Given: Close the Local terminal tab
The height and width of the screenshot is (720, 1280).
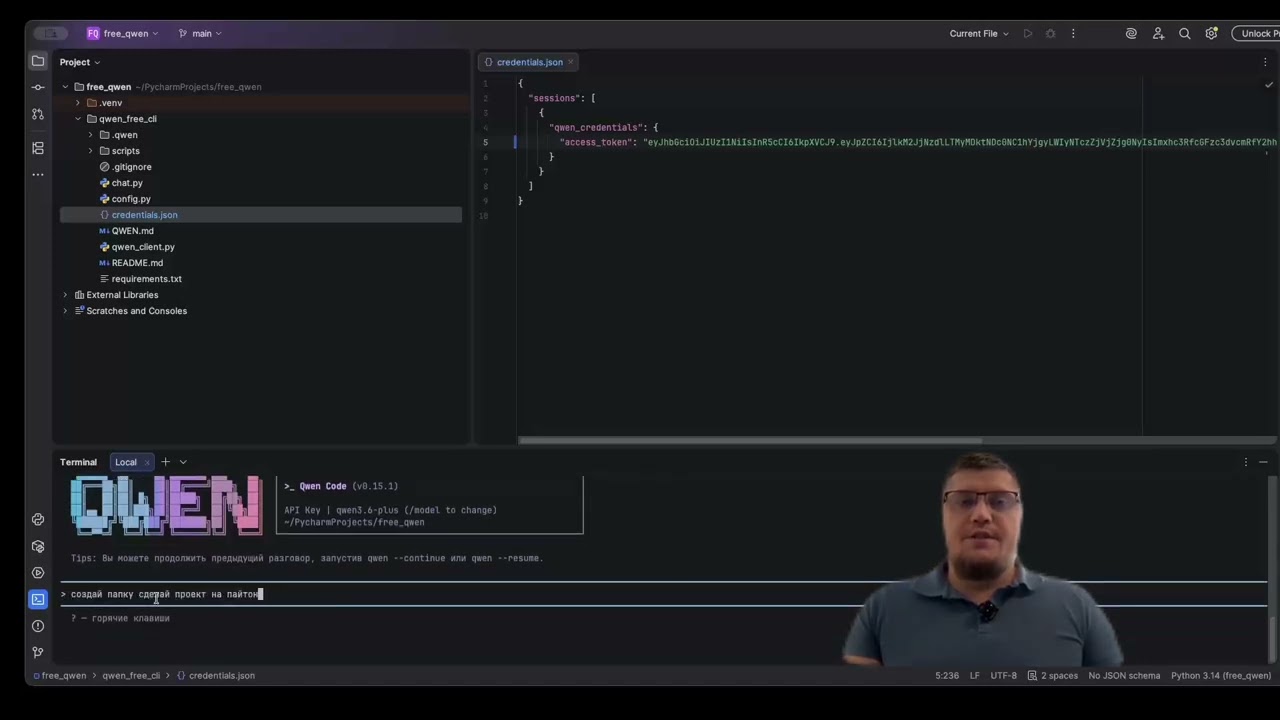Looking at the screenshot, I should pos(146,462).
